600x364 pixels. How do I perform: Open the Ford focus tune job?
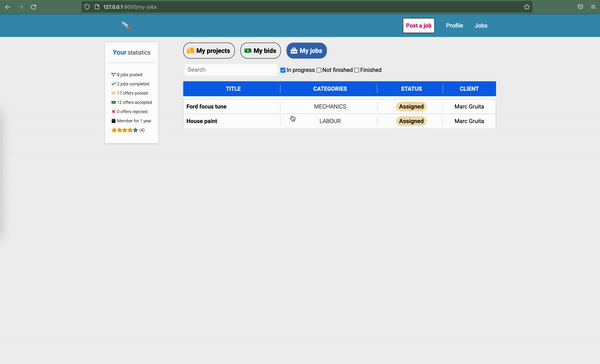pos(206,106)
